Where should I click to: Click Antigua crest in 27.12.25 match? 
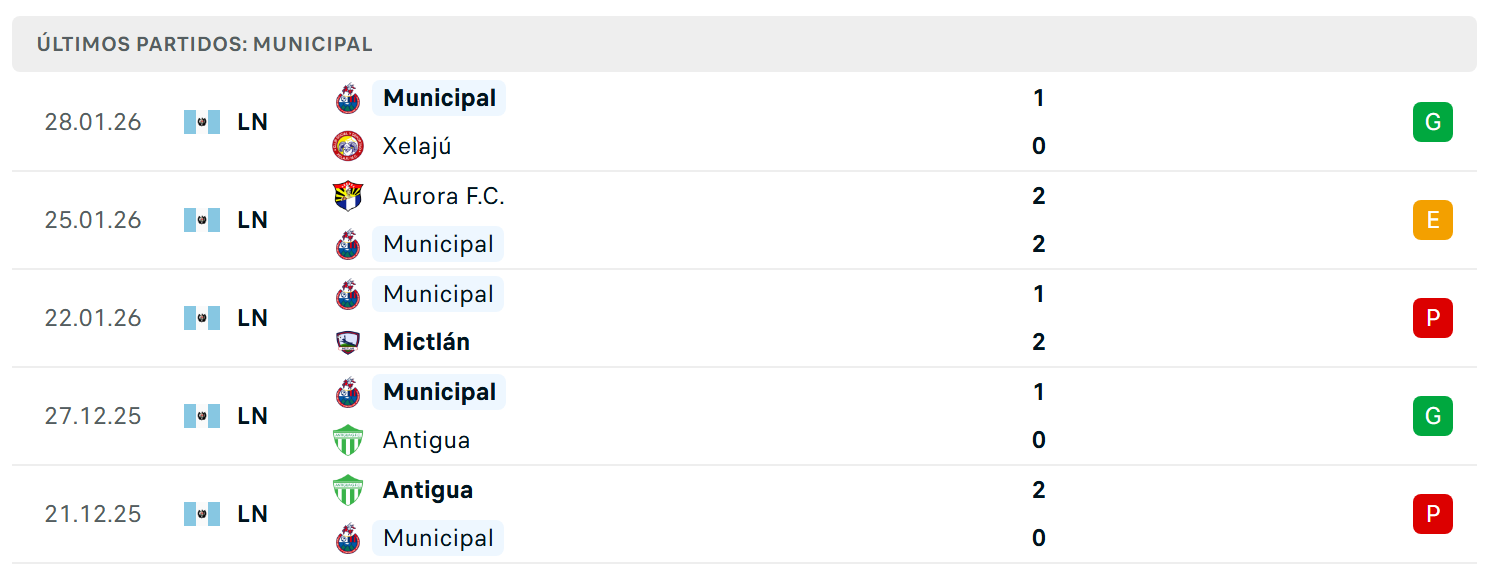(348, 440)
